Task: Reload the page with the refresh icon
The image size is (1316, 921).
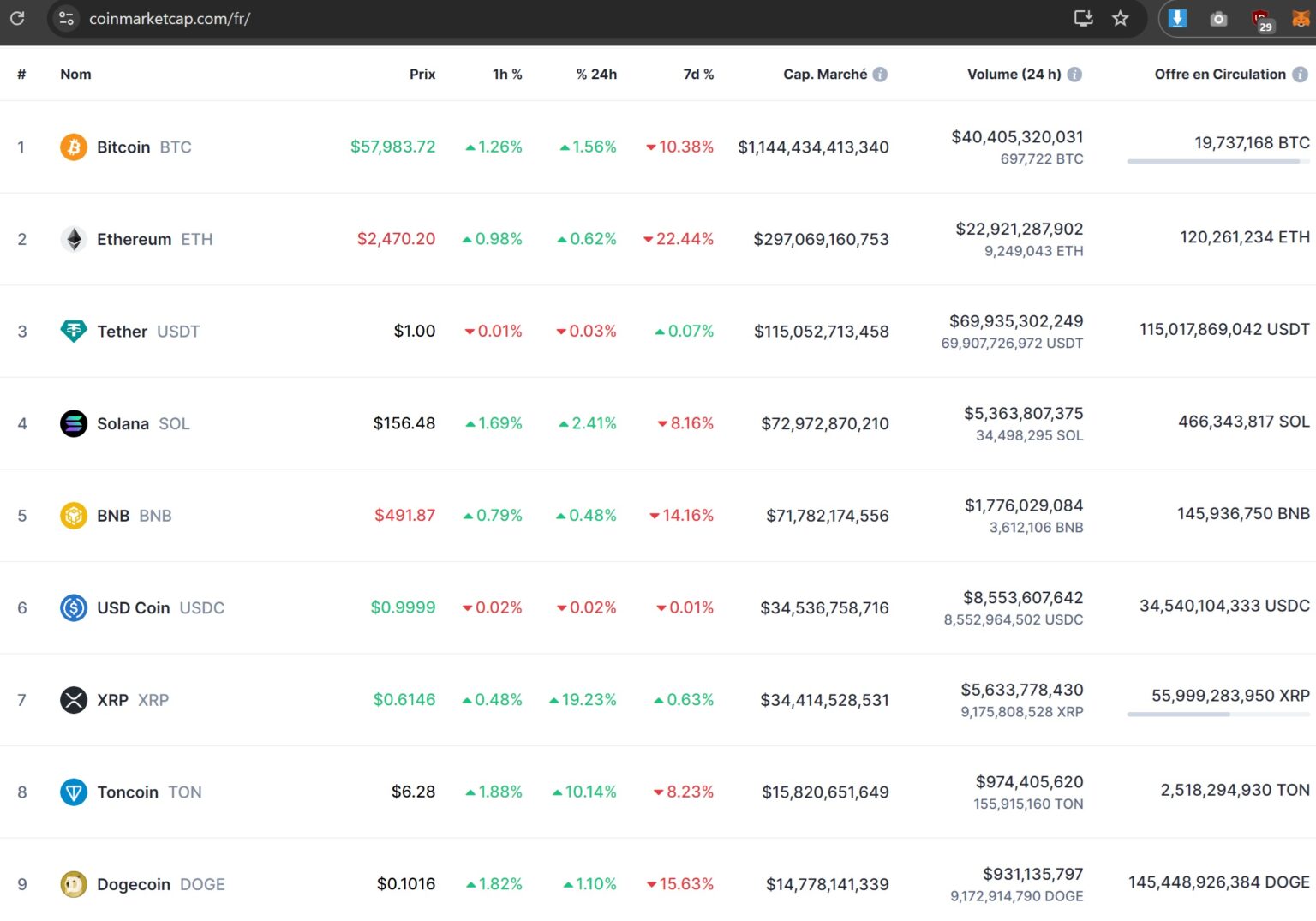Action: pos(17,18)
